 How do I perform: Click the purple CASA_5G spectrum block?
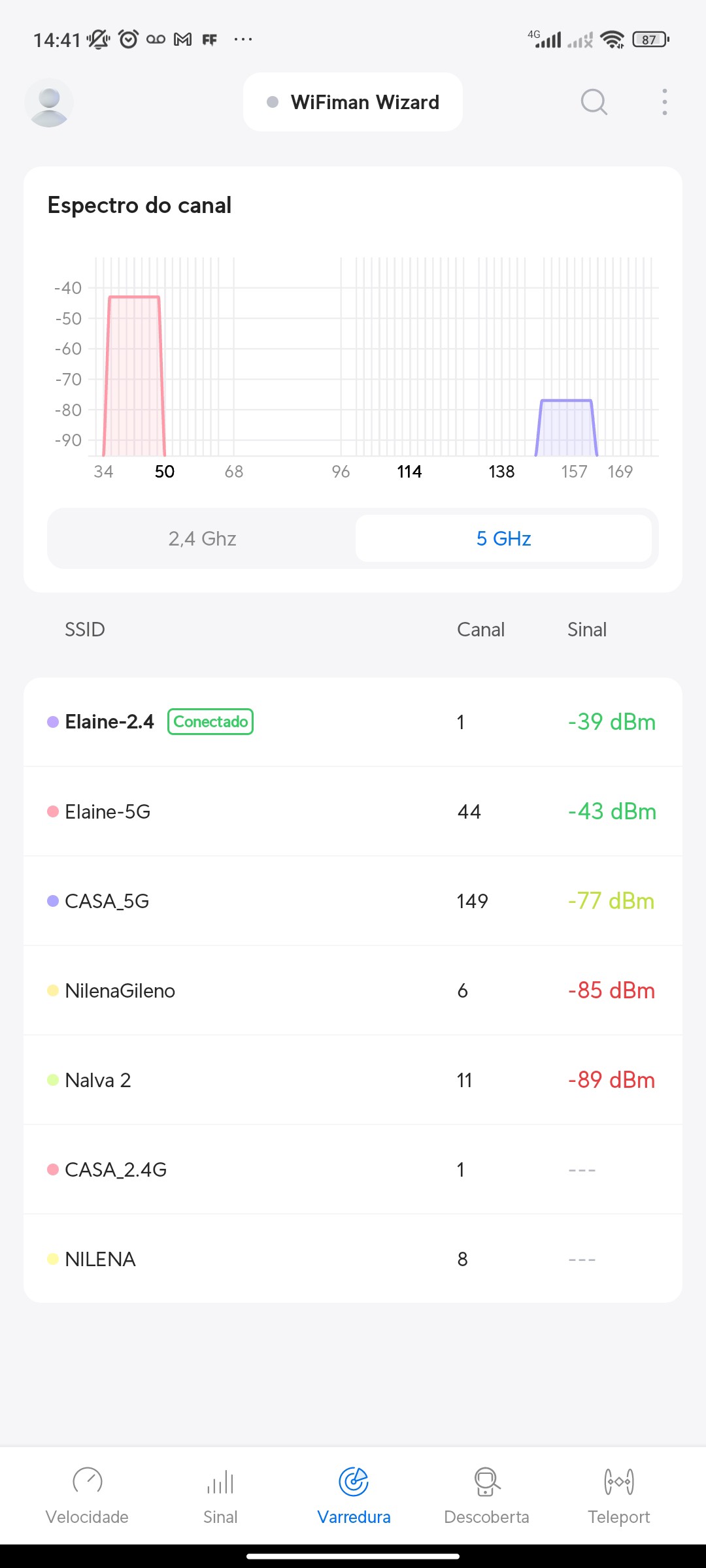click(x=566, y=428)
